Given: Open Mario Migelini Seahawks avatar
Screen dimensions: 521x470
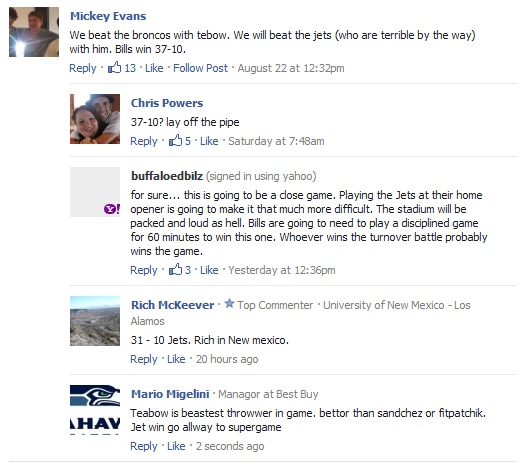Looking at the screenshot, I should (95, 410).
